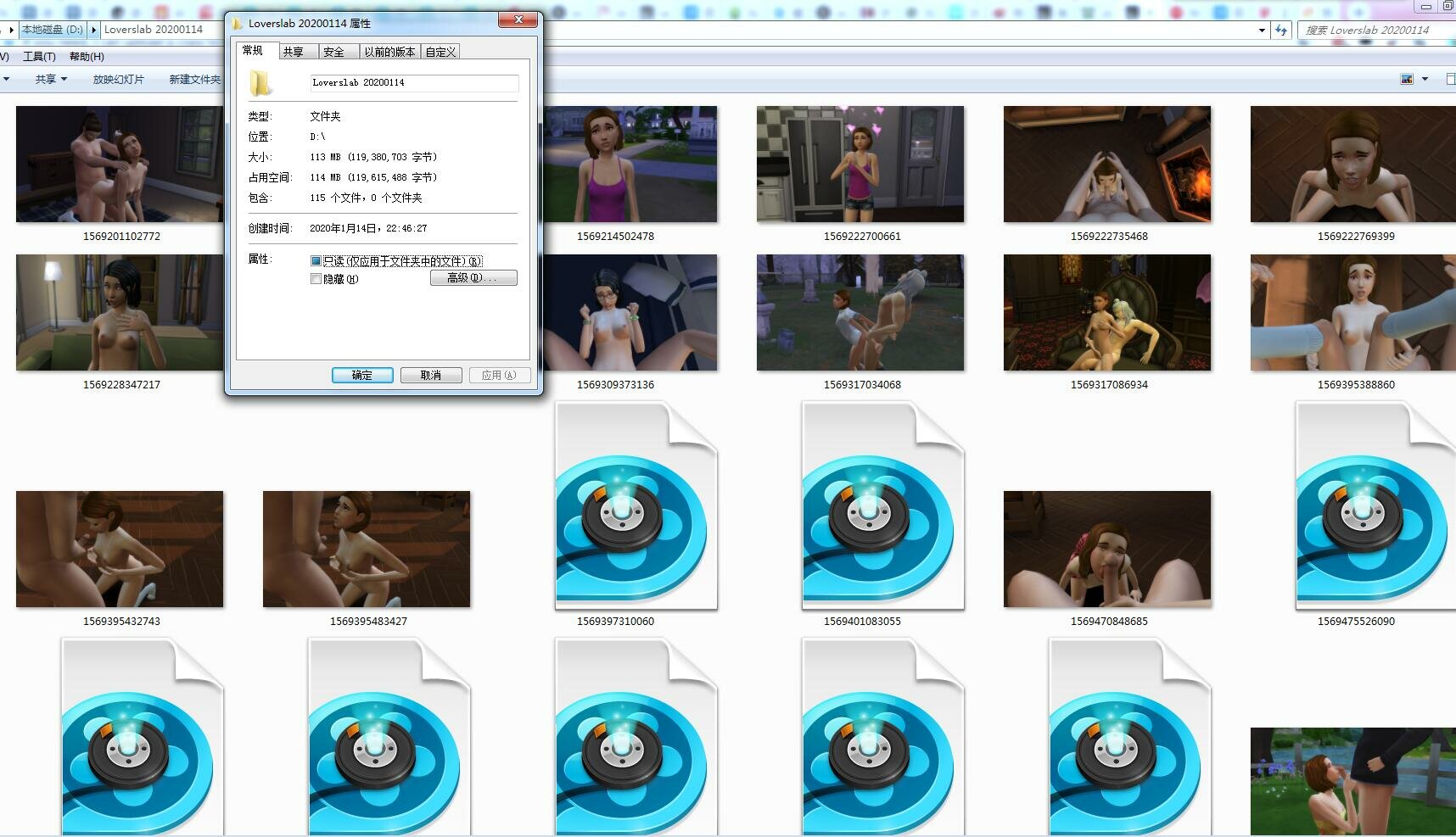Viewport: 1456px width, 837px height.
Task: Create a folder with 新建文件夹
Action: (194, 79)
